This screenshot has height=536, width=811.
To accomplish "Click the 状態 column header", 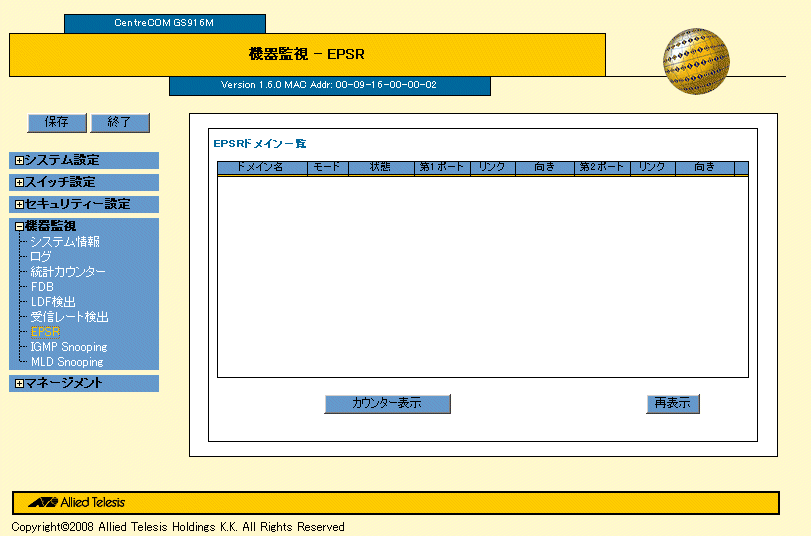I will click(381, 168).
